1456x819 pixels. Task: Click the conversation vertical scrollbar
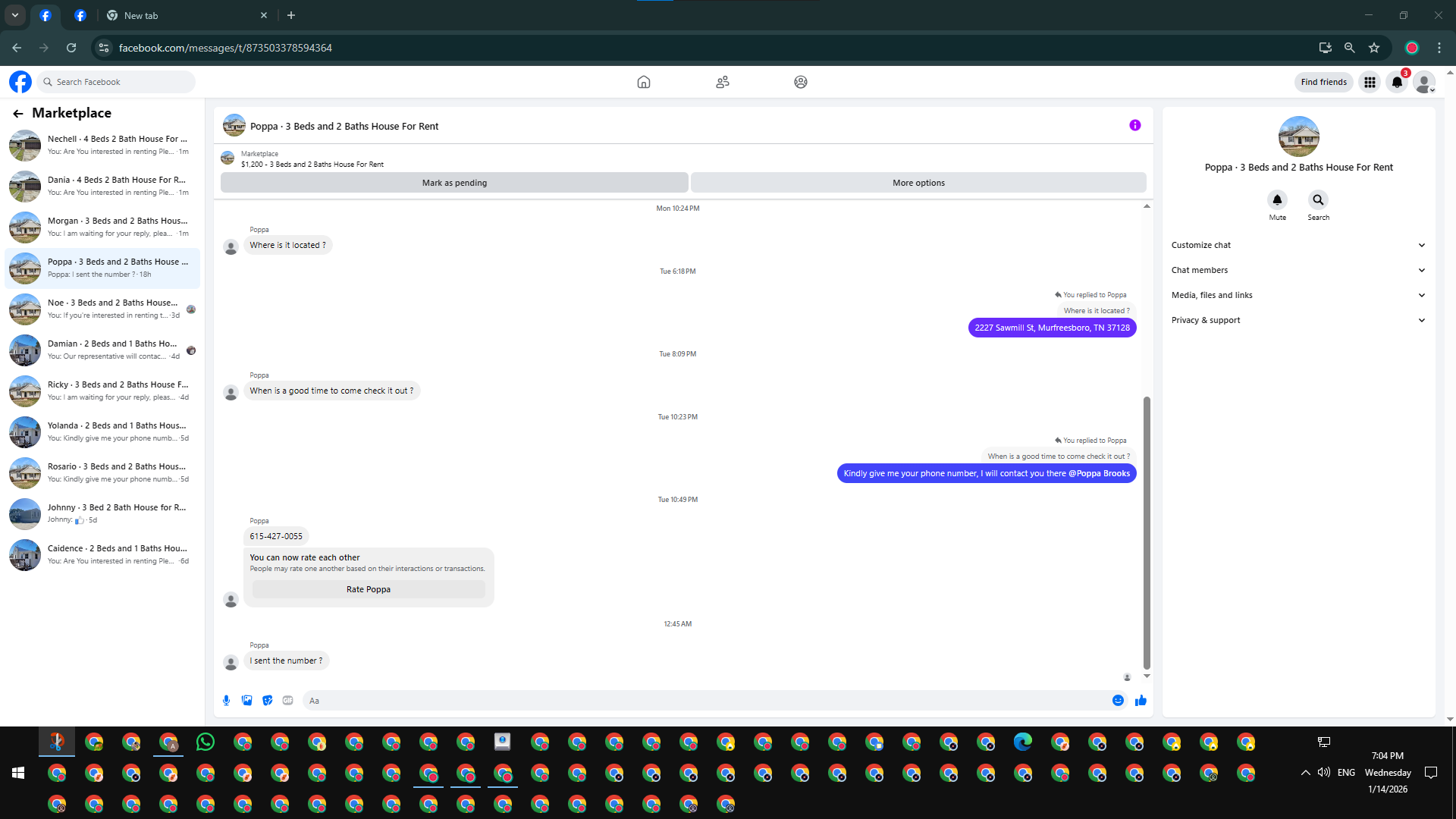1147,531
